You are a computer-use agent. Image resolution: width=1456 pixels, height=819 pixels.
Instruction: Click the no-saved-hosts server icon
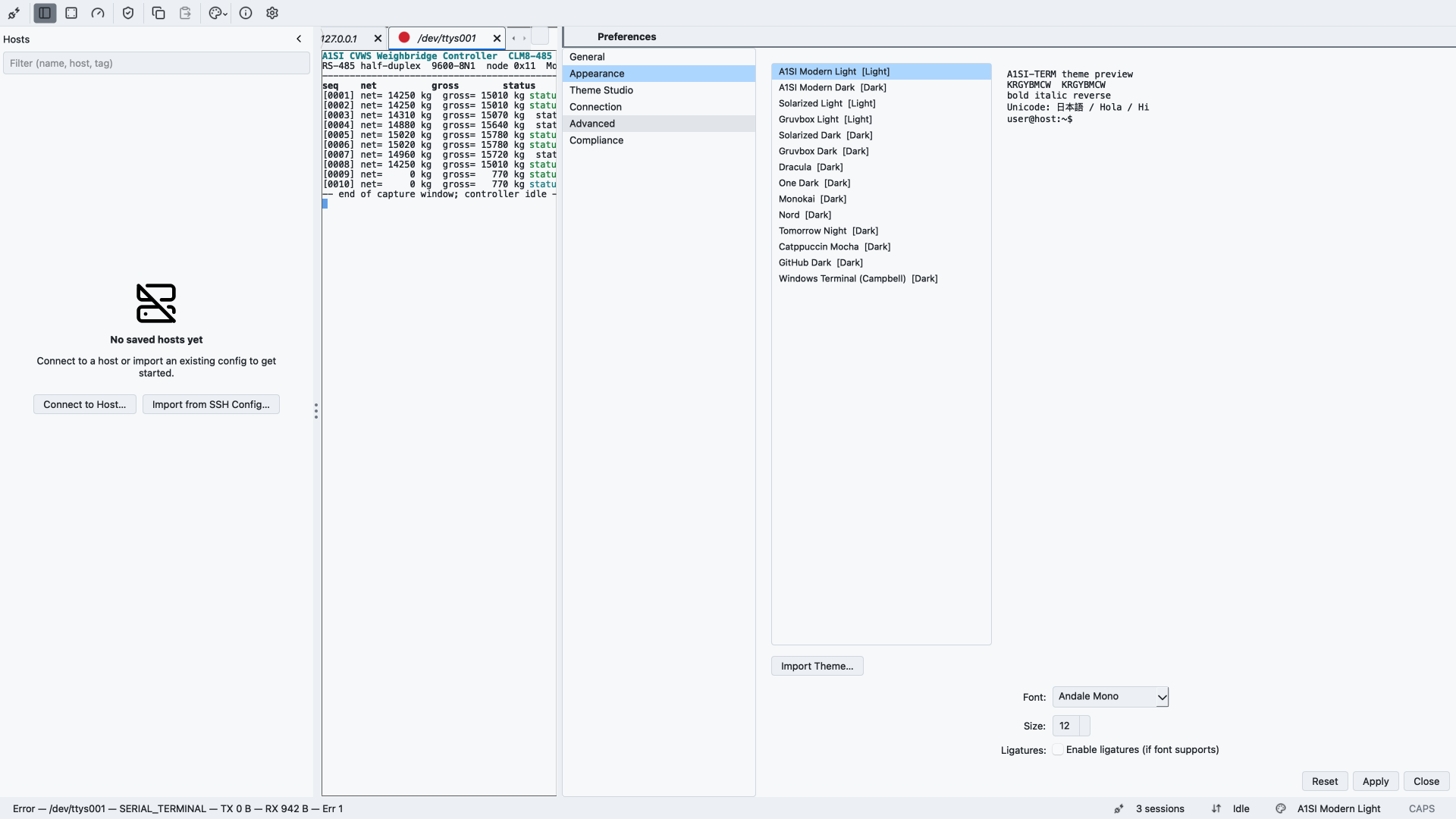click(x=156, y=303)
